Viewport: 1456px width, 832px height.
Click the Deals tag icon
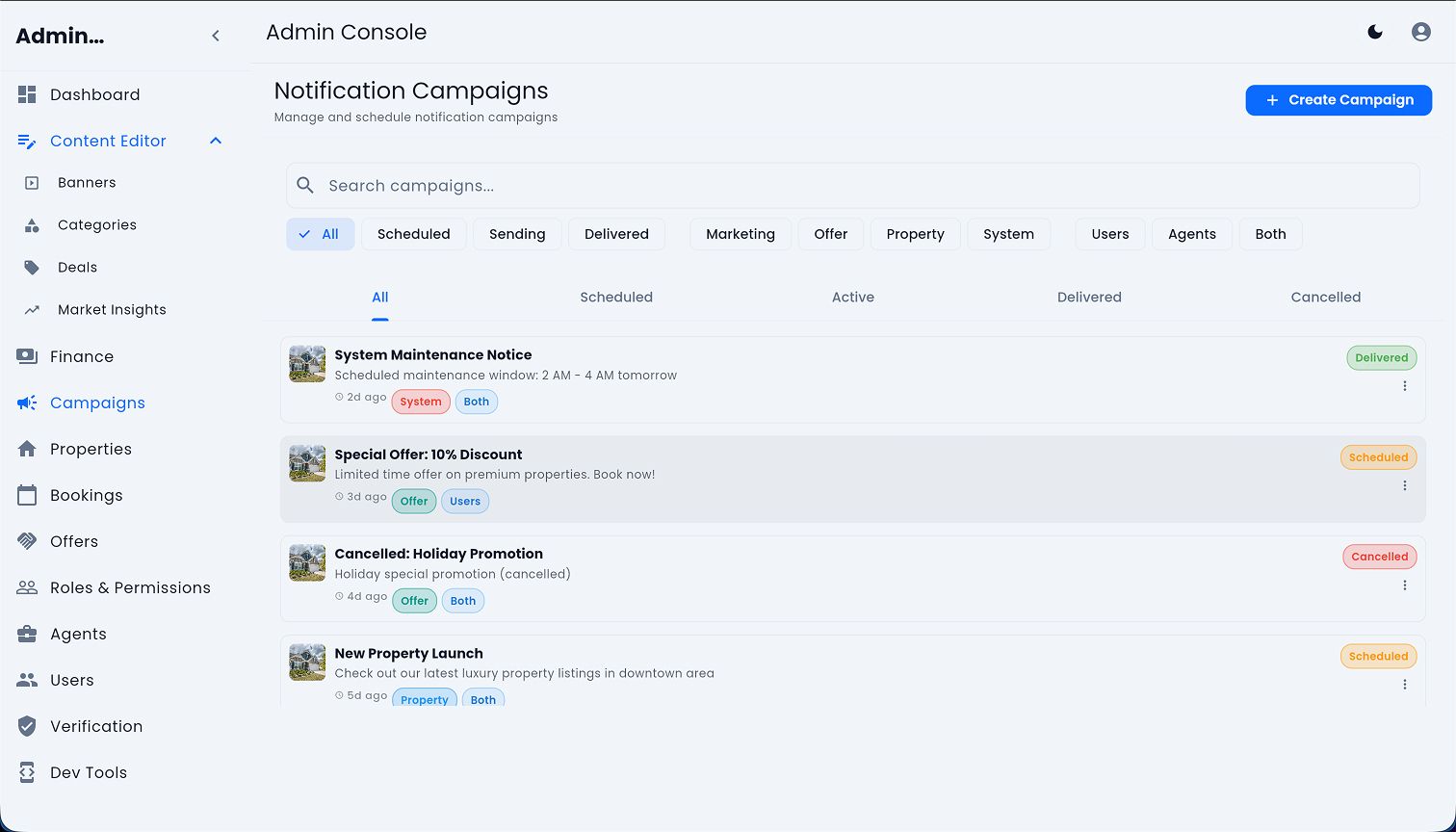32,267
